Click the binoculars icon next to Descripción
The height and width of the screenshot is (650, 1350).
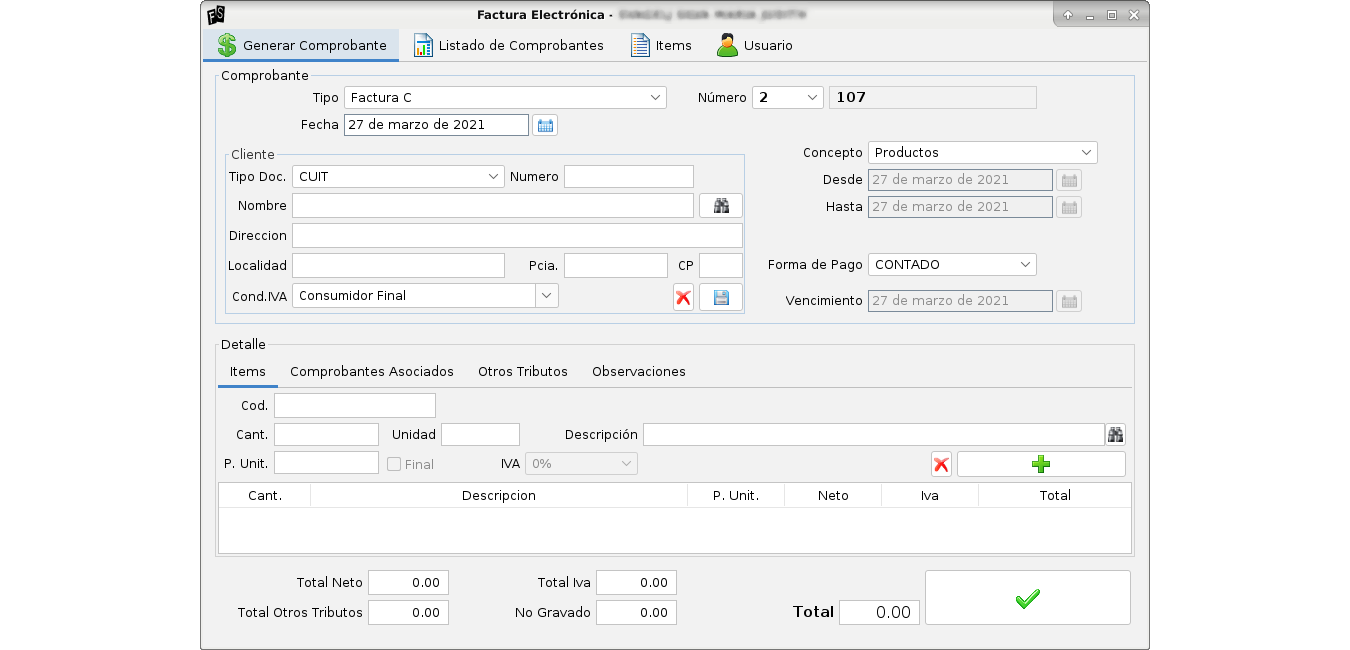tap(1115, 434)
